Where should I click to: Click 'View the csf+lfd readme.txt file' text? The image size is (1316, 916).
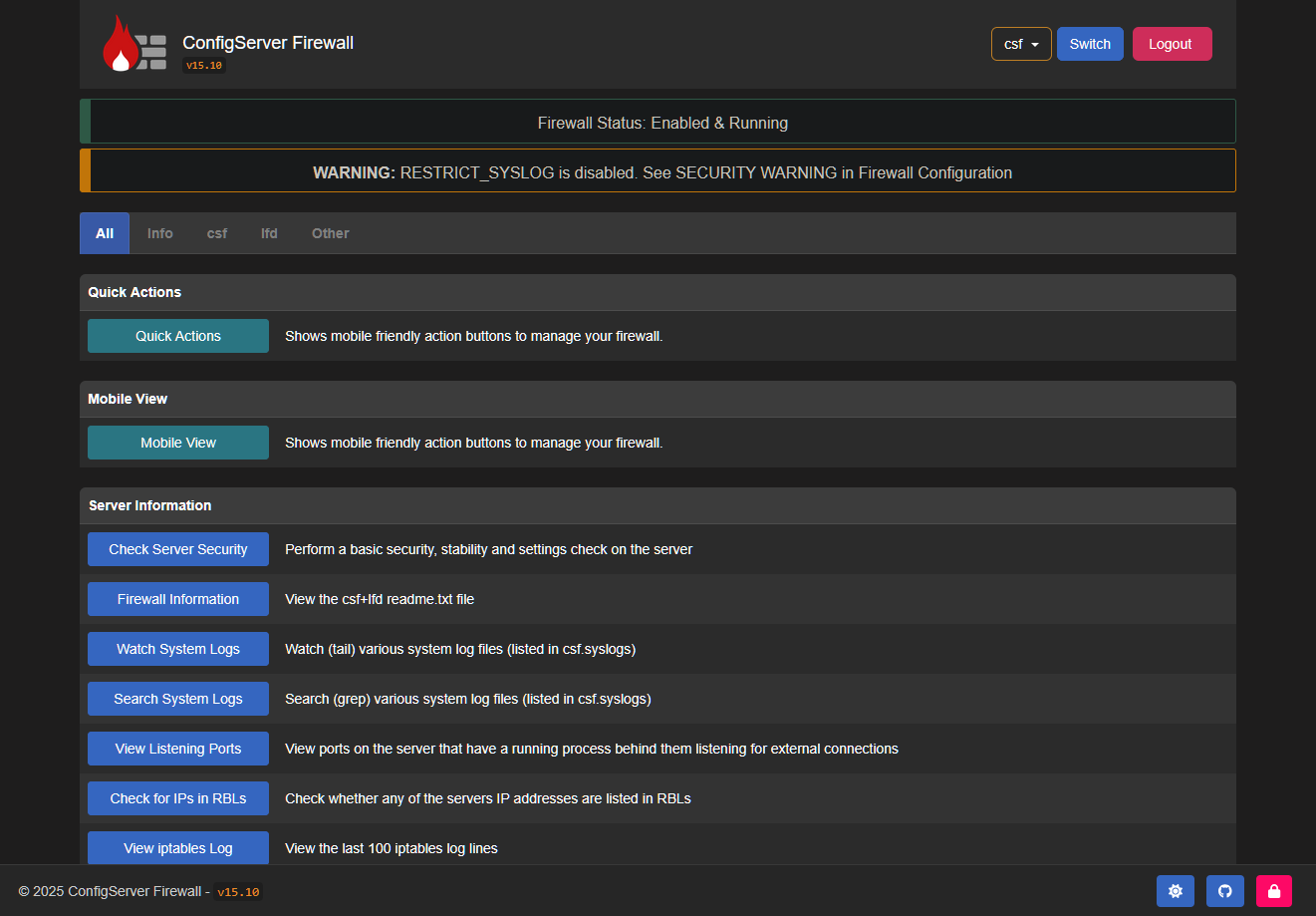(x=380, y=599)
